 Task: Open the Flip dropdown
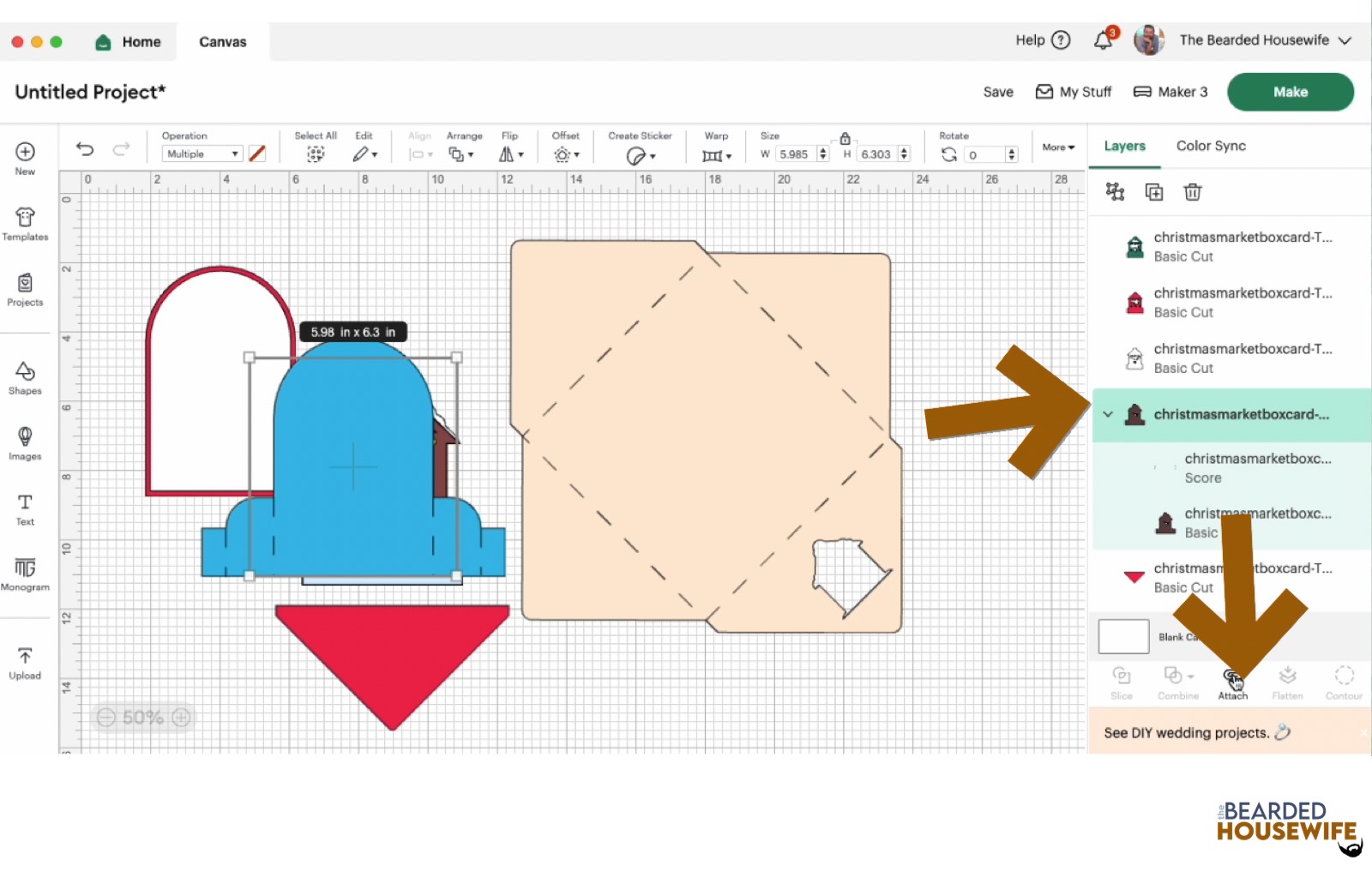point(511,154)
